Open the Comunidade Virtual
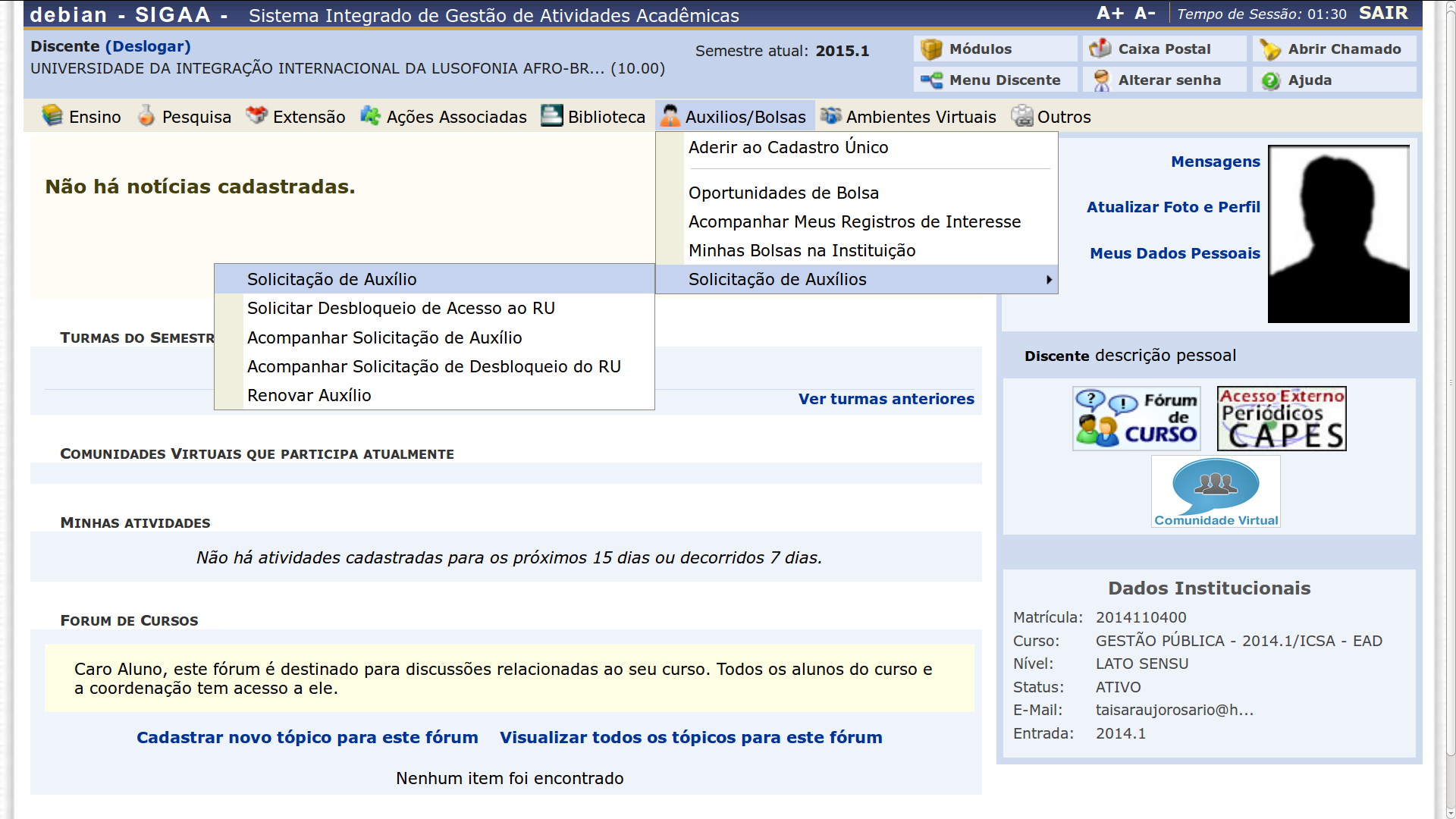Screen dimensions: 1456x819 [1215, 491]
